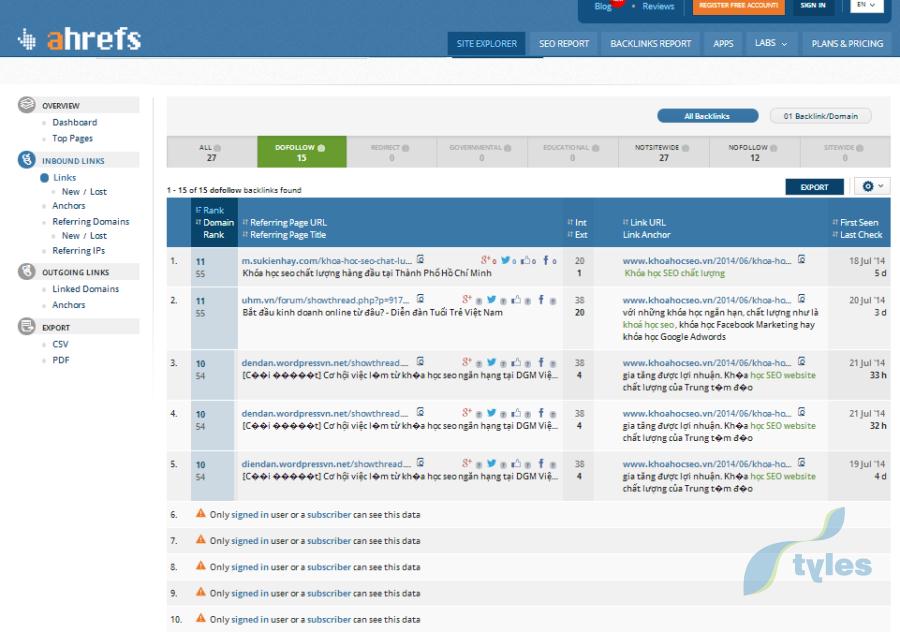
Task: Open the settings gear dropdown
Action: [x=872, y=187]
